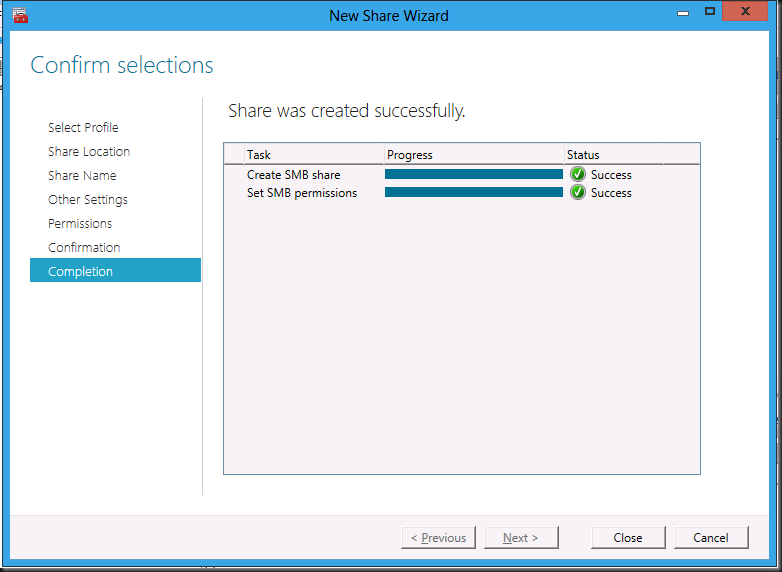Click the Previous button
782x572 pixels.
click(x=438, y=538)
